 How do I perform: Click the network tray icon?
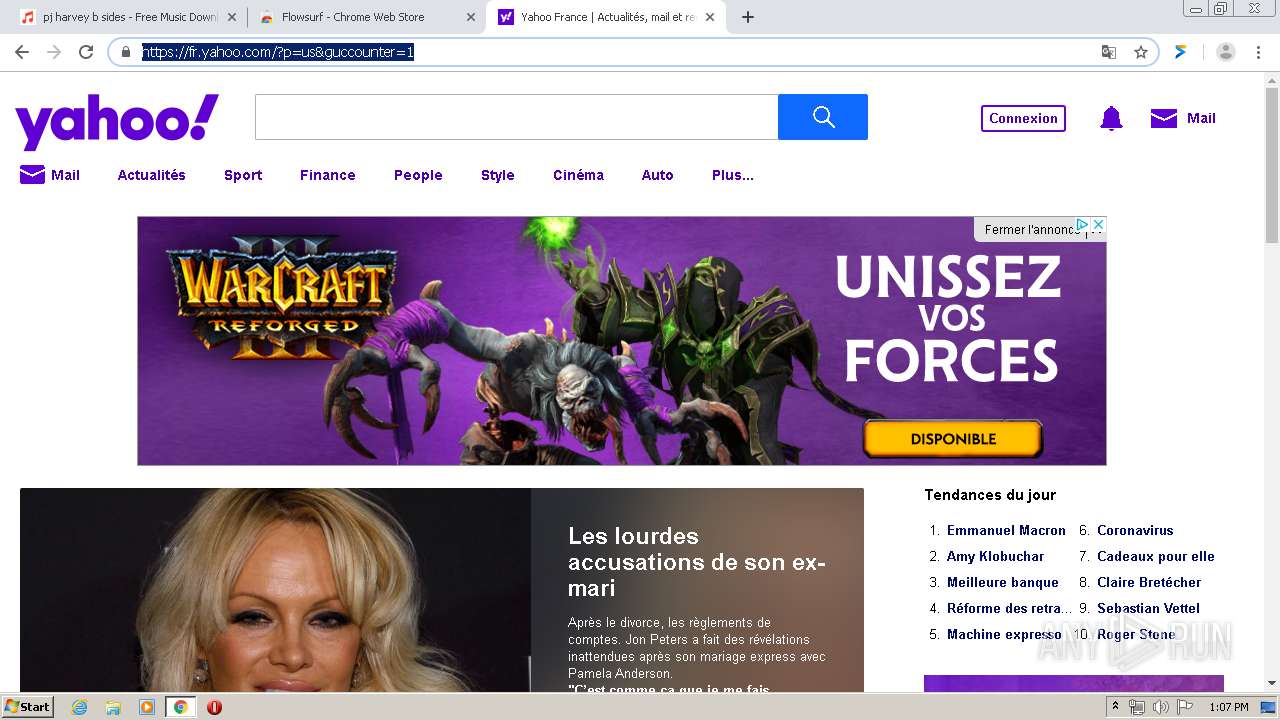click(1137, 707)
